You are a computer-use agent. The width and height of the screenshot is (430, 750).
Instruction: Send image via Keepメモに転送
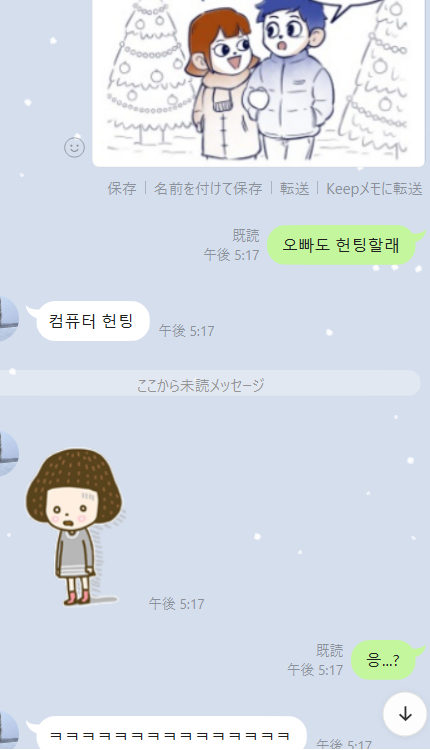click(374, 188)
